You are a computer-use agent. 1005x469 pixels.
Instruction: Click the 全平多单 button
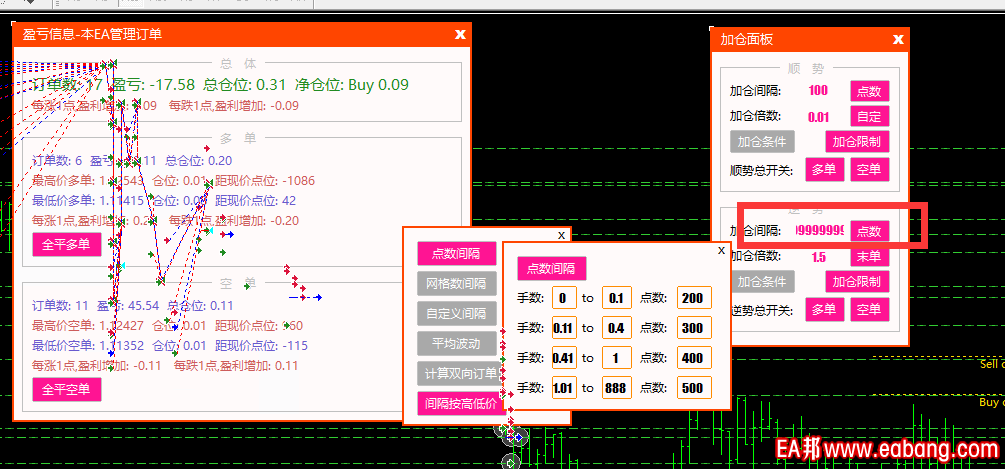pyautogui.click(x=66, y=244)
